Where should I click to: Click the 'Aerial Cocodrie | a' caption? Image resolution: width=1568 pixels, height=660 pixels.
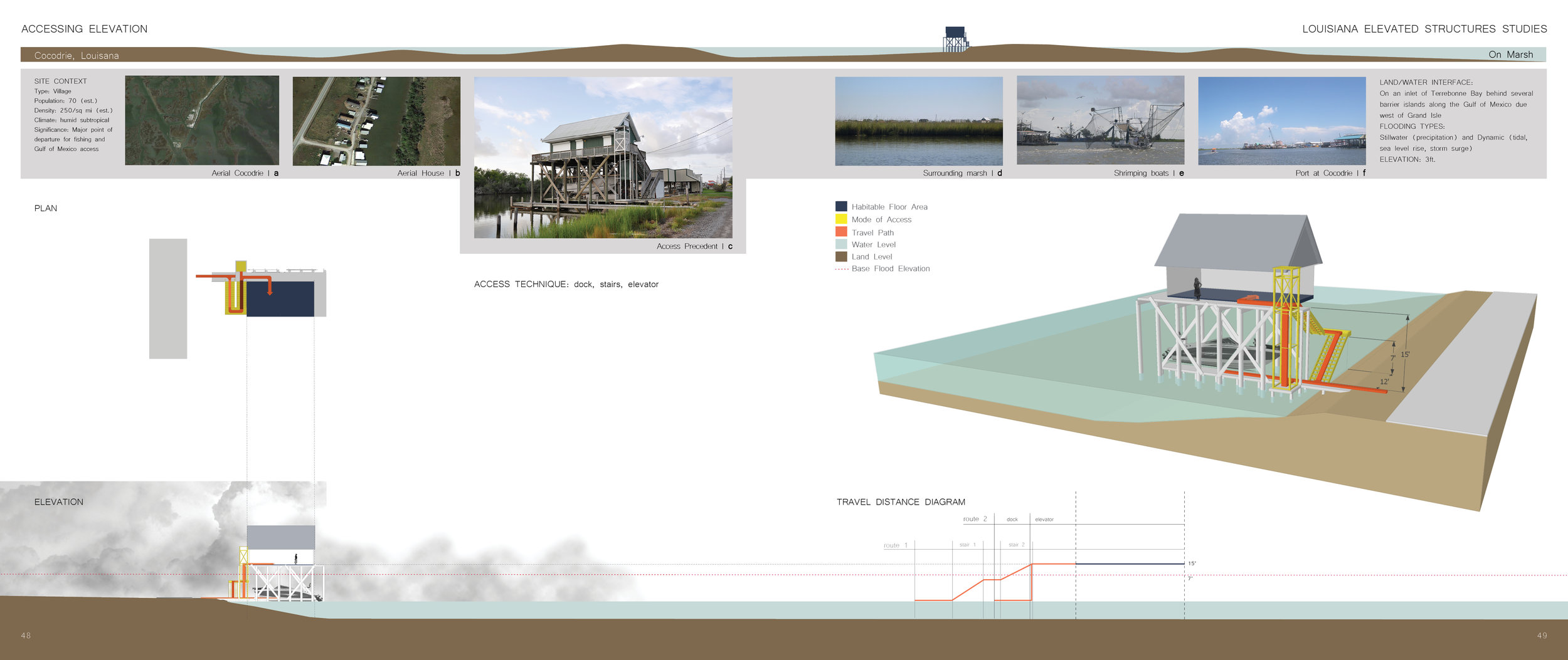click(x=245, y=173)
